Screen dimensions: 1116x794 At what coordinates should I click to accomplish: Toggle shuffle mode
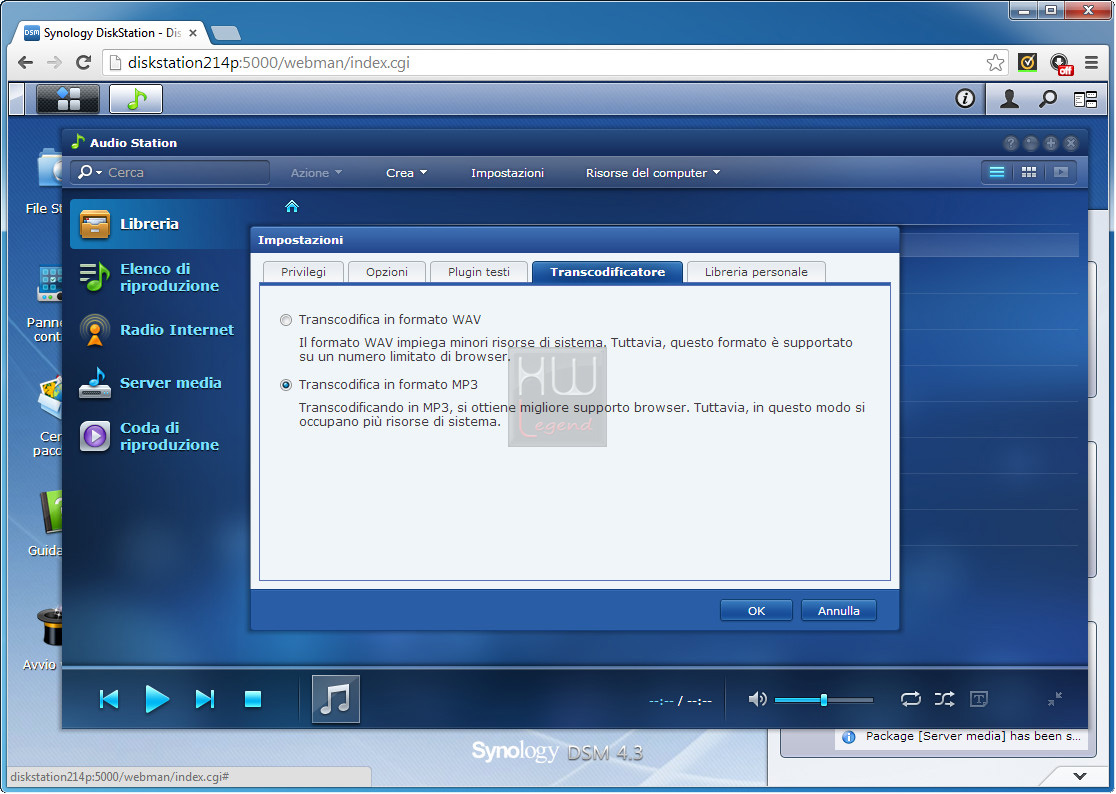point(944,699)
